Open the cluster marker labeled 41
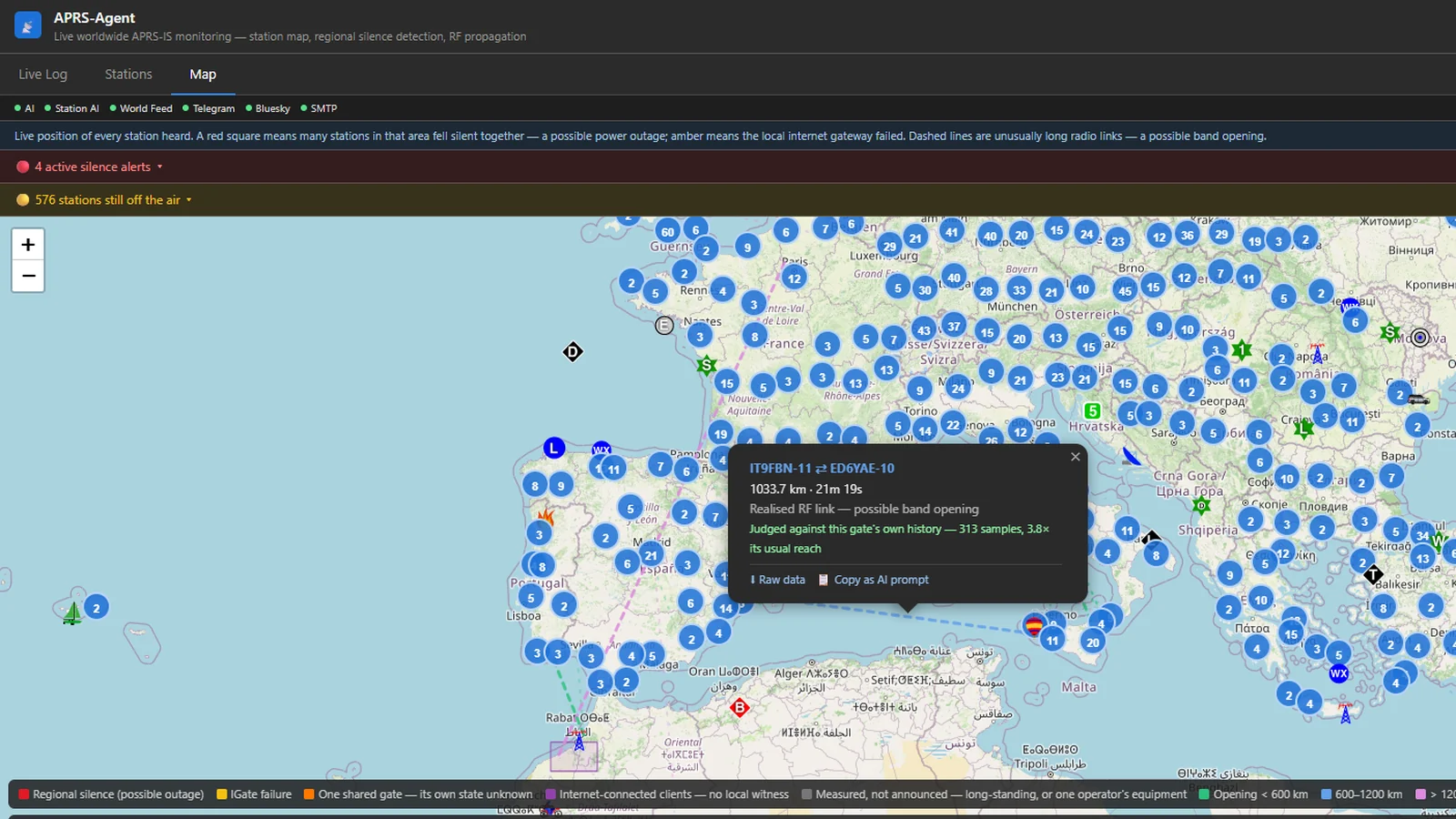The image size is (1456, 819). click(951, 232)
